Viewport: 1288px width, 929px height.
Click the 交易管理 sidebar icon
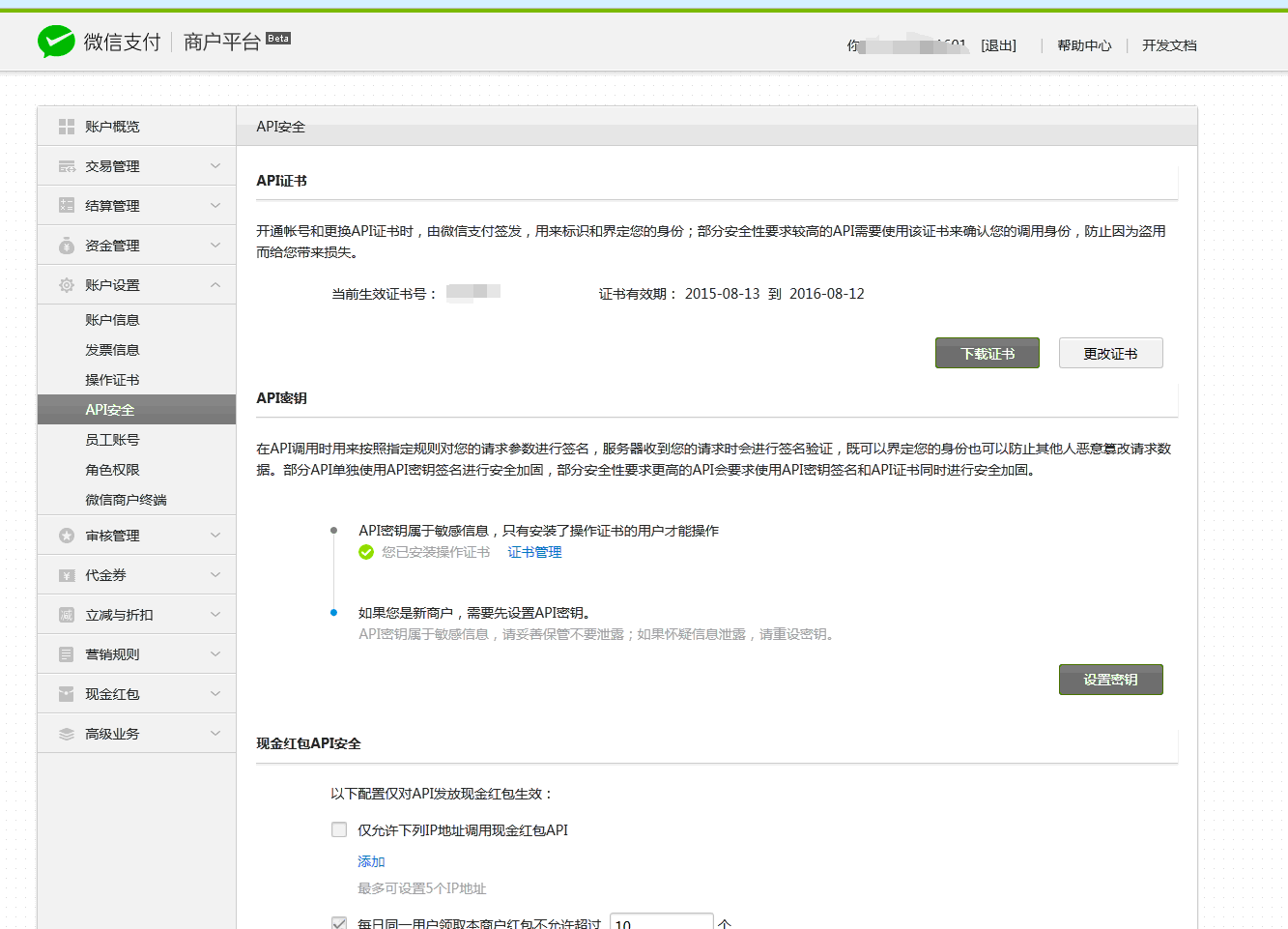click(67, 166)
